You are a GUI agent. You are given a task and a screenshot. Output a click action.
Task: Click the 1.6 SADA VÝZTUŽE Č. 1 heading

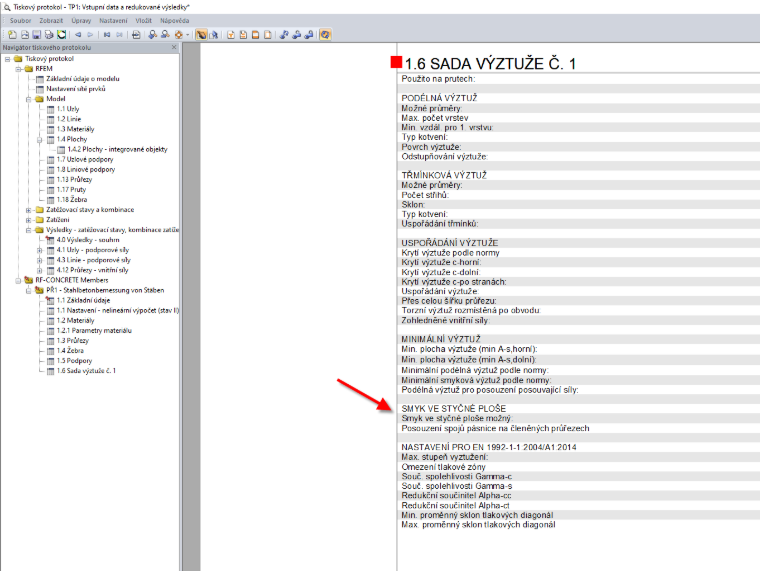(490, 63)
